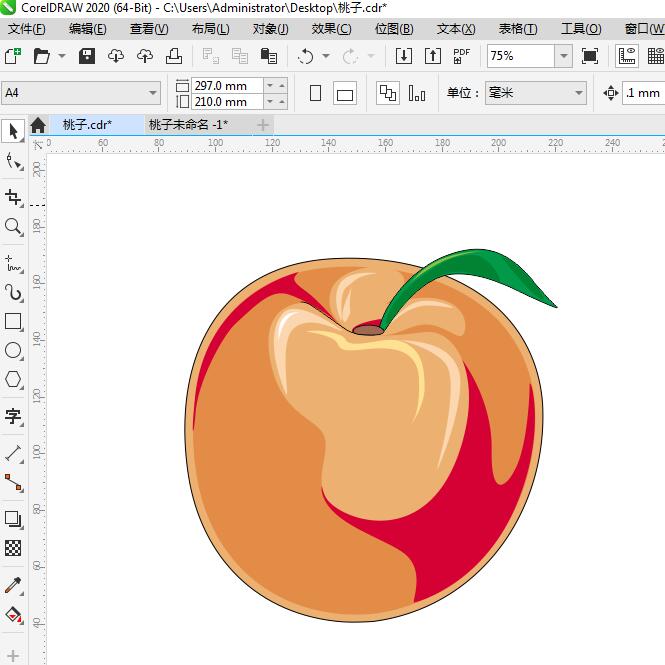The height and width of the screenshot is (665, 665).
Task: Click the Import icon
Action: tap(404, 56)
